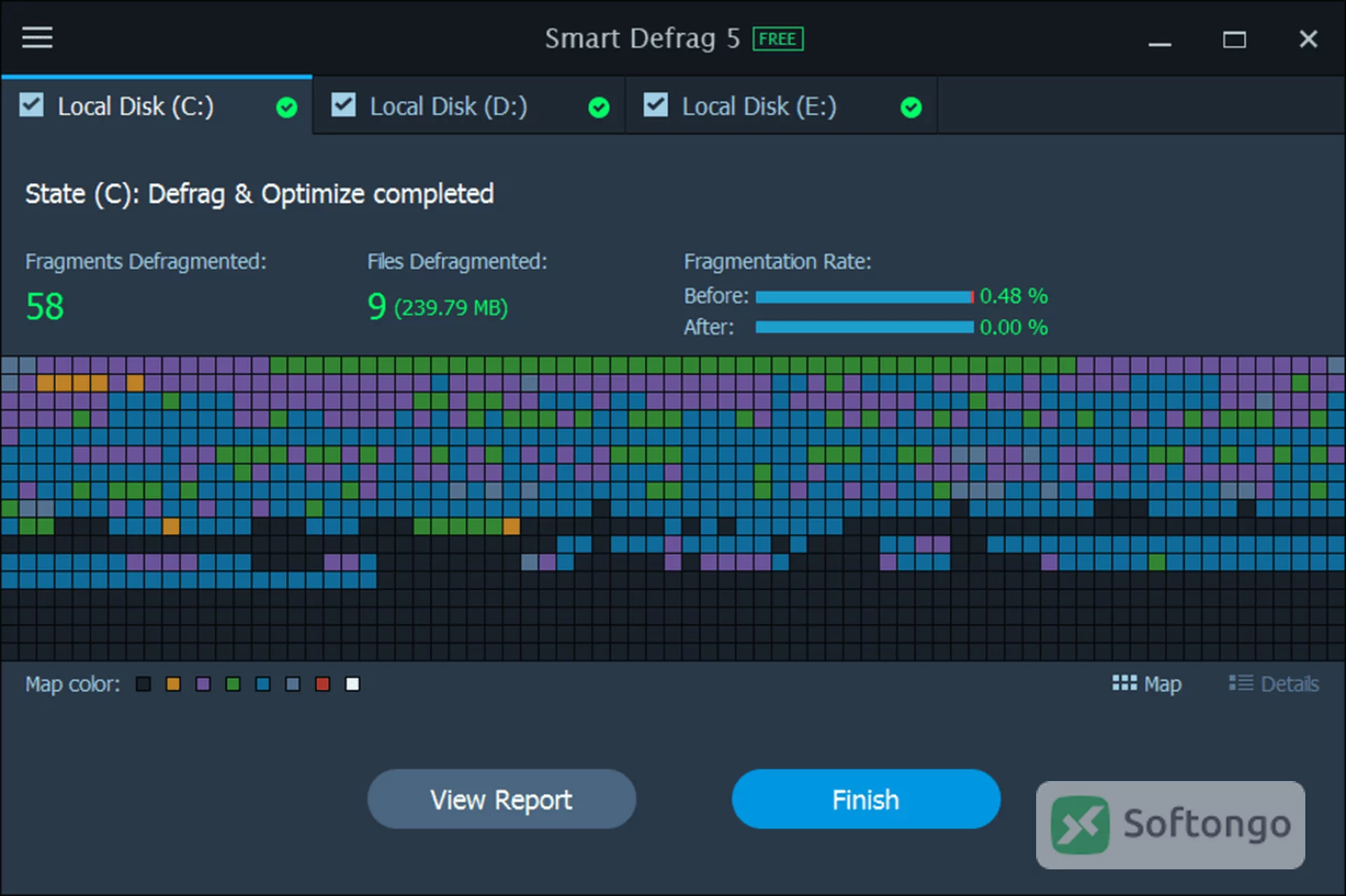The image size is (1346, 896).
Task: Click the FREE edition badge
Action: pos(777,39)
